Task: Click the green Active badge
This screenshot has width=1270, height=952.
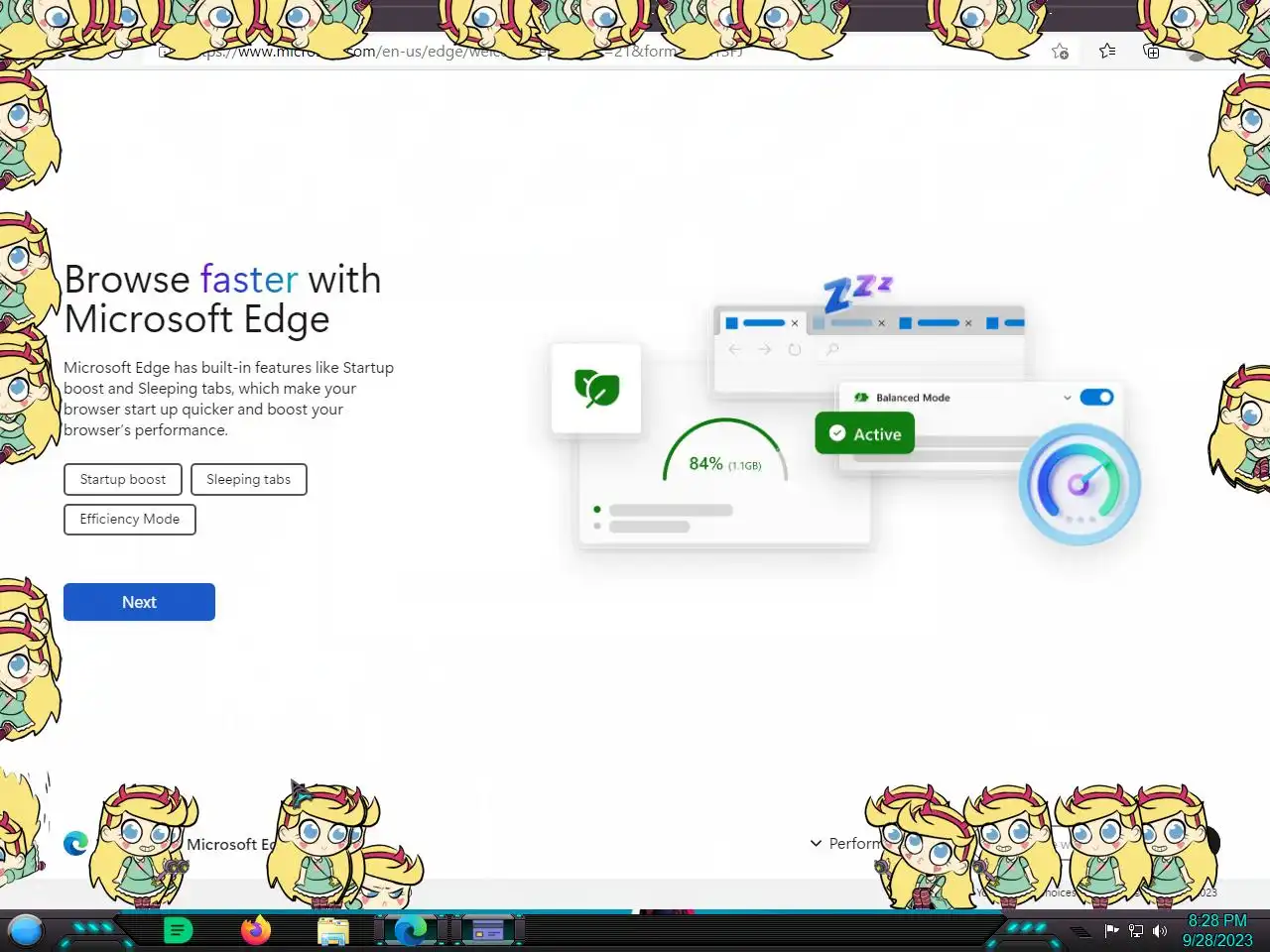Action: click(x=864, y=433)
